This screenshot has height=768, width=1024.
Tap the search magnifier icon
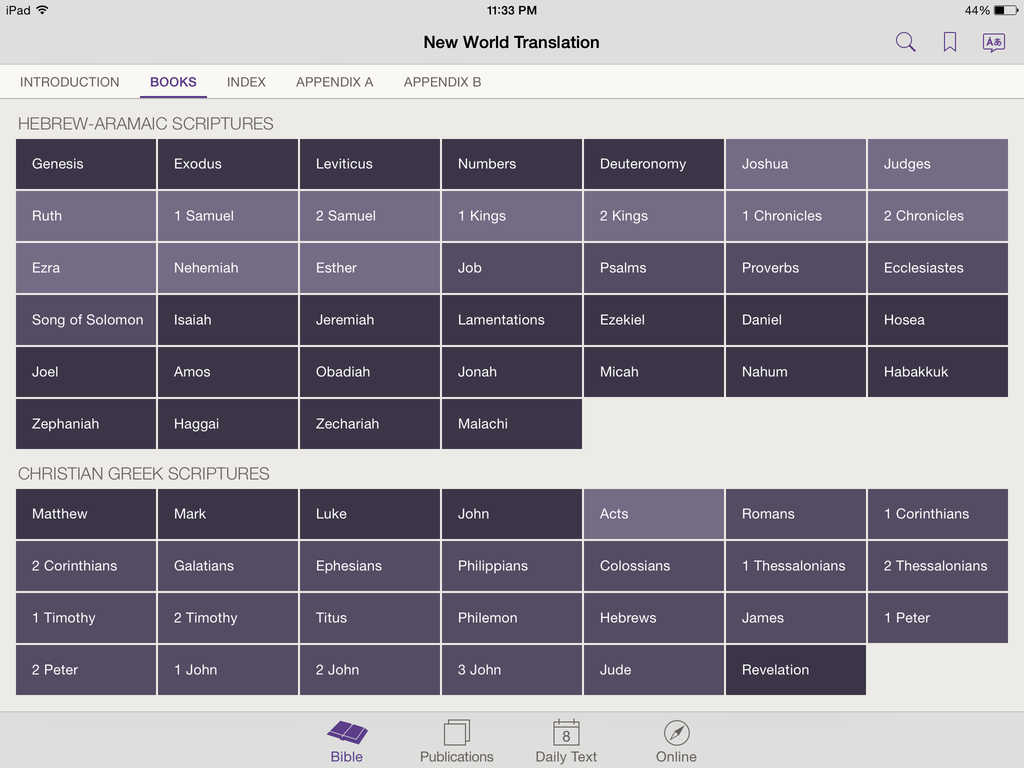point(905,42)
